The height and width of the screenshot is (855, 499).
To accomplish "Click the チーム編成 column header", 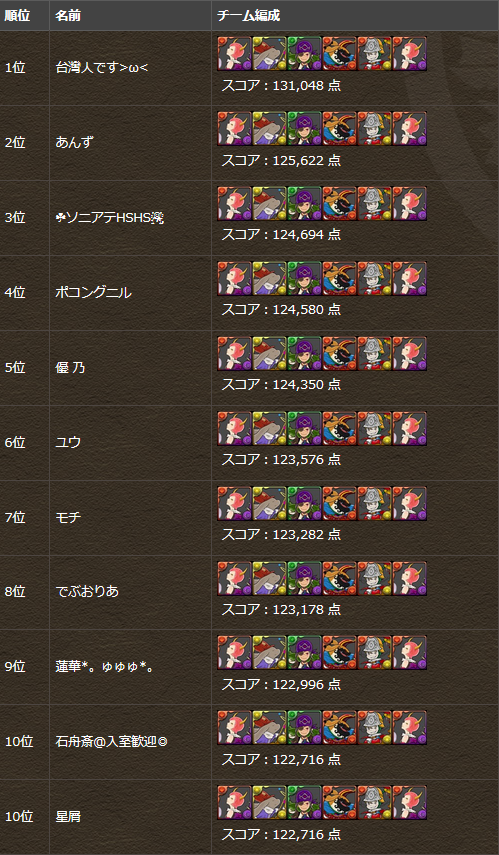I will (249, 15).
